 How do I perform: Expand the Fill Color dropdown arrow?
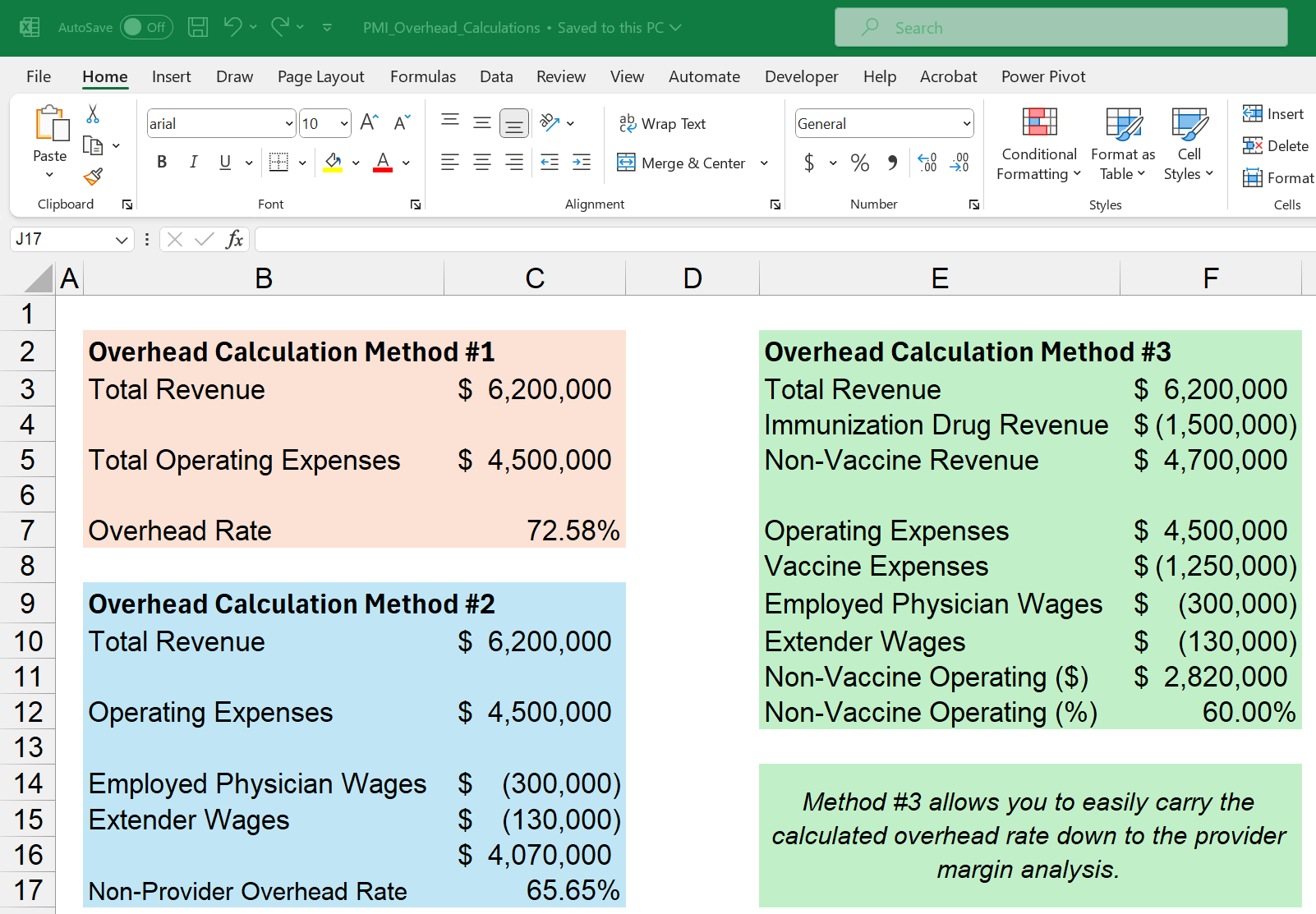(x=356, y=163)
